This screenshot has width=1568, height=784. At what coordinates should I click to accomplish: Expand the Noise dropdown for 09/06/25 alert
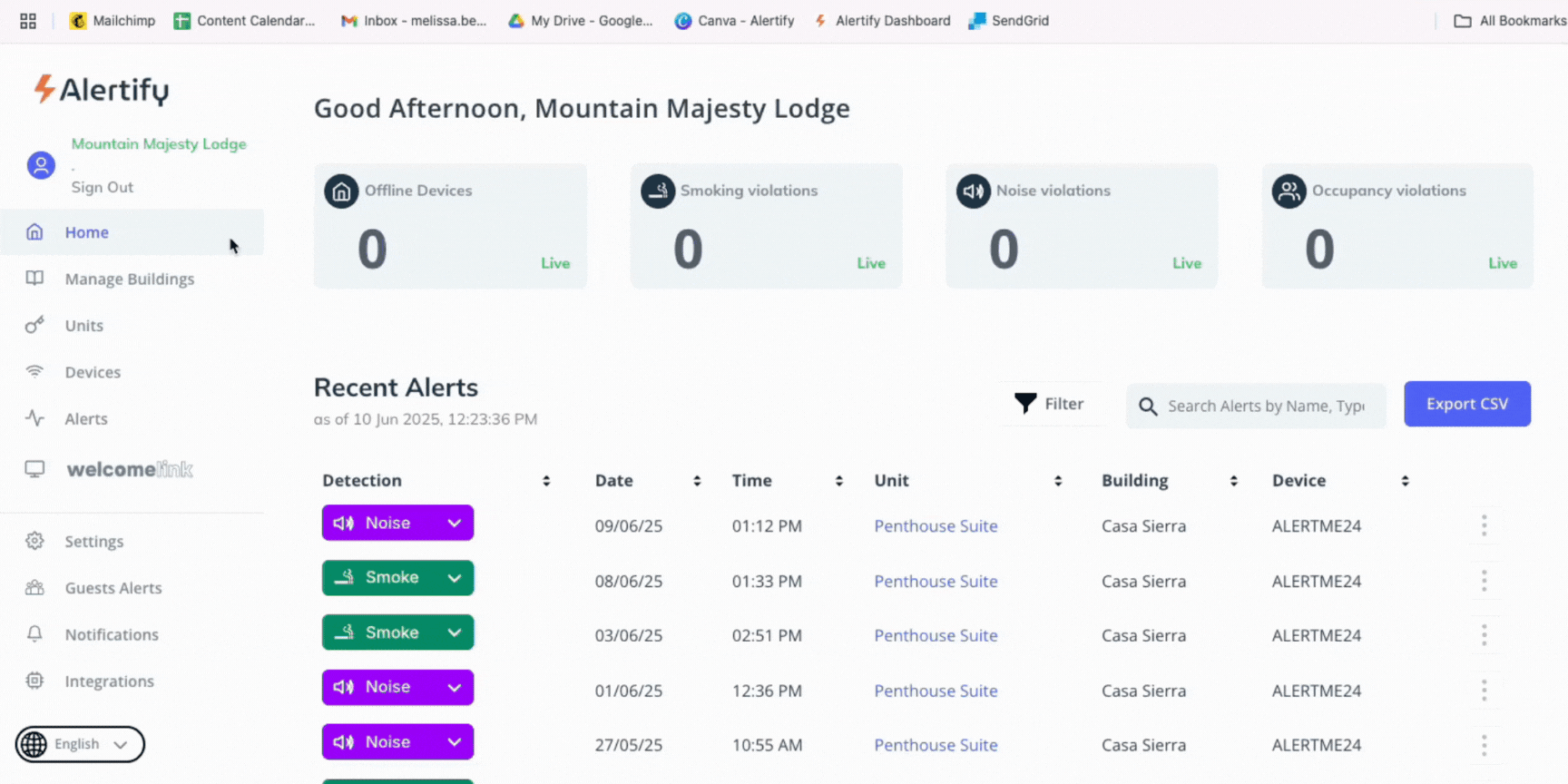pos(454,523)
